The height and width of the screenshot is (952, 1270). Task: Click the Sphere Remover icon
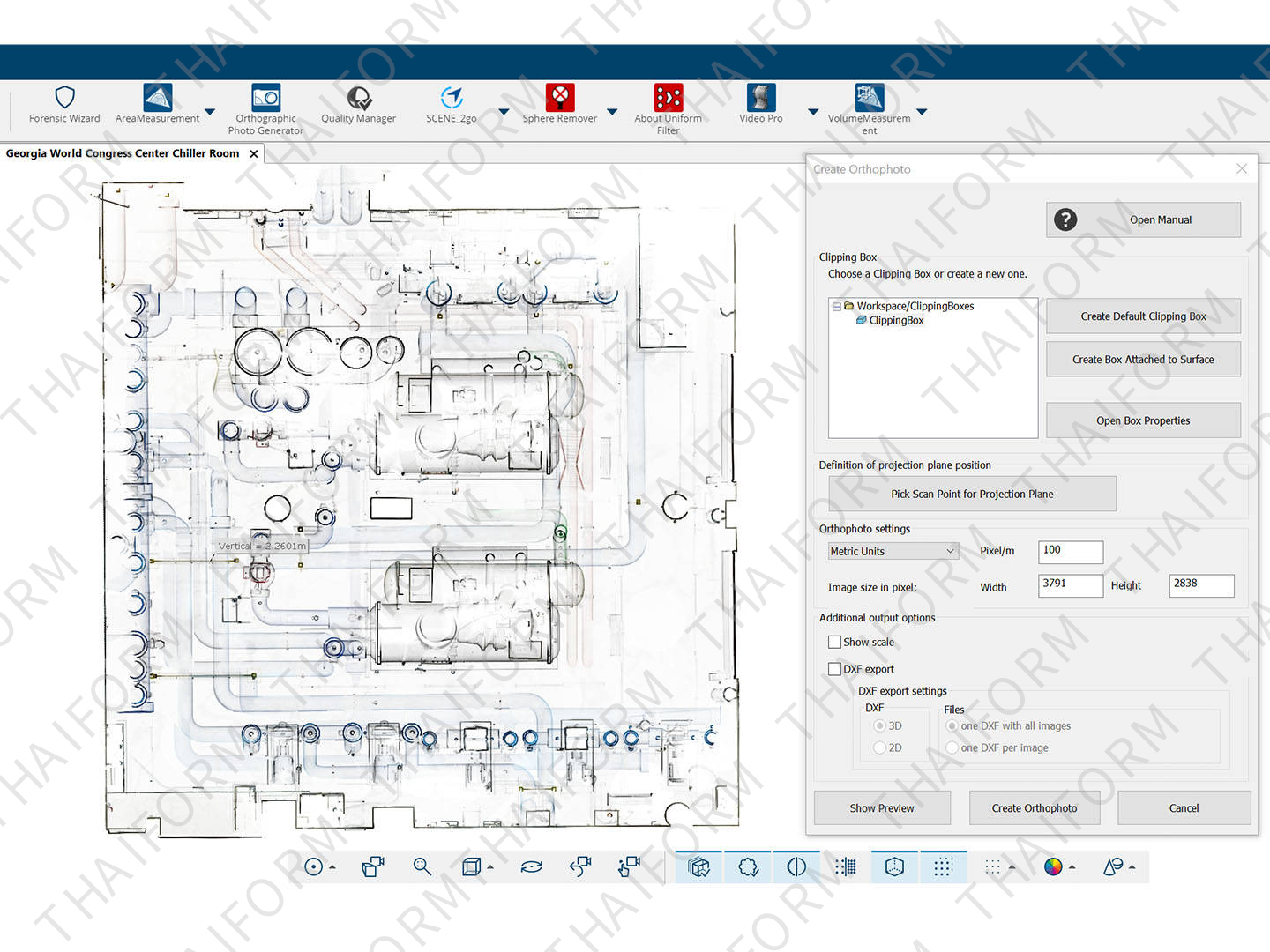pos(559,98)
